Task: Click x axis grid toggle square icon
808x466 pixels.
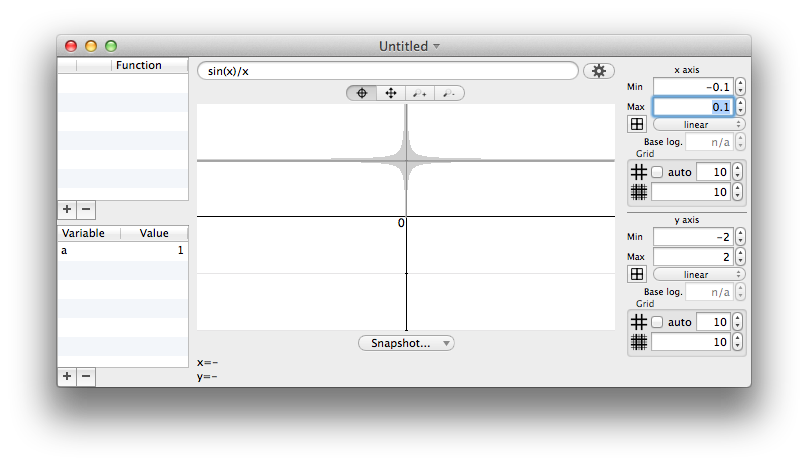Action: click(x=637, y=124)
